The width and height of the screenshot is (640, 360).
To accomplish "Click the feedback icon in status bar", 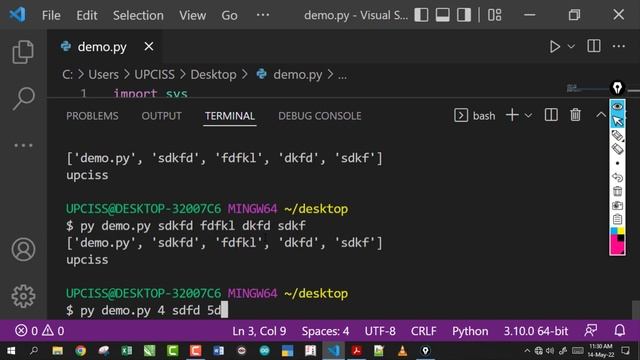I will click(591, 330).
